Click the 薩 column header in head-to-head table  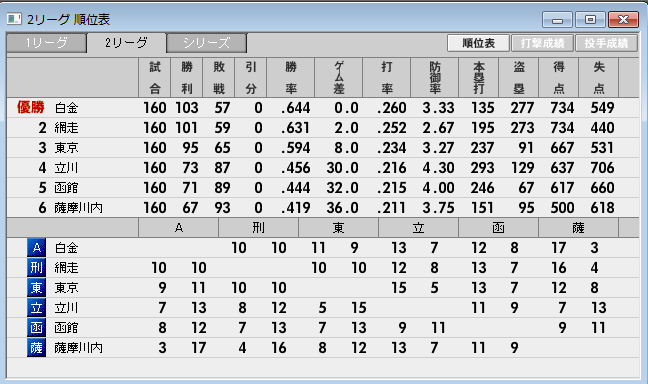point(578,228)
